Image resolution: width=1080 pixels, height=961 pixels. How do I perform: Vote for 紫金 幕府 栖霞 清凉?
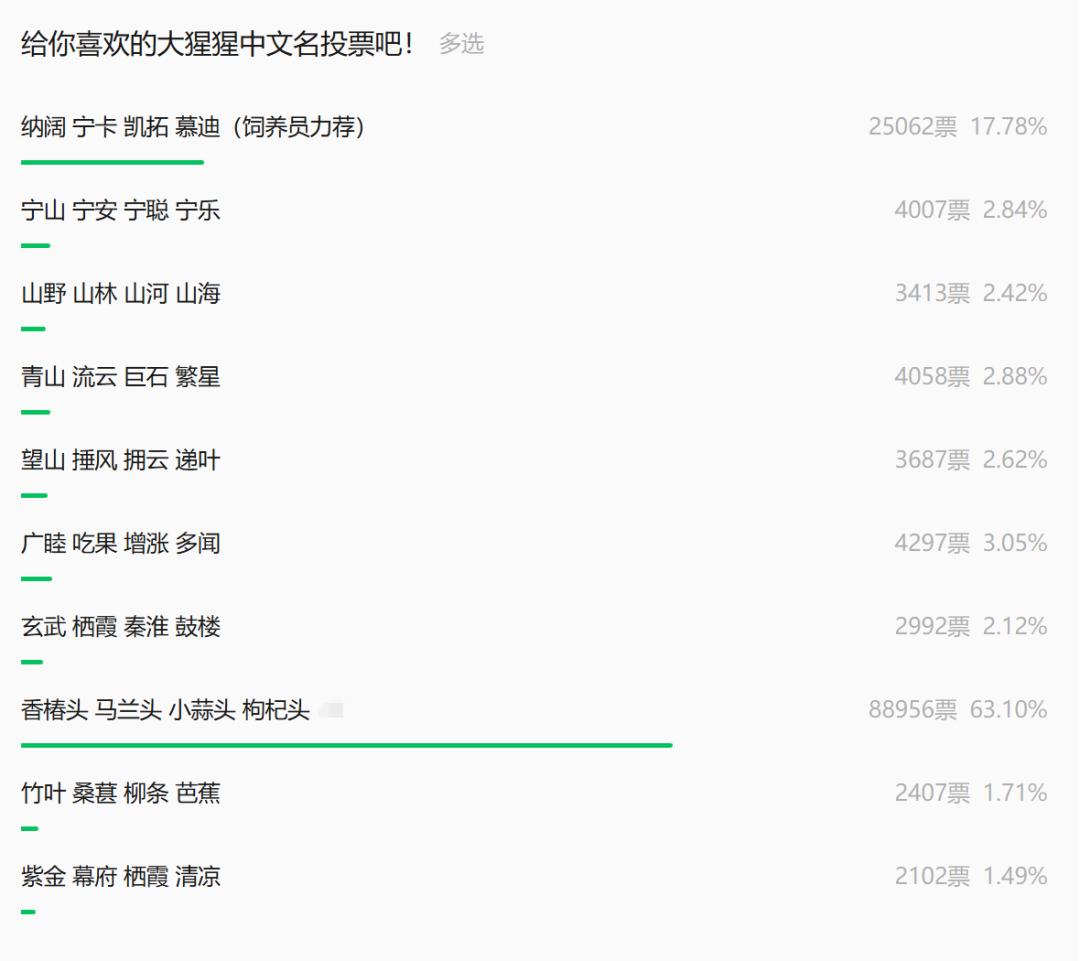[121, 877]
